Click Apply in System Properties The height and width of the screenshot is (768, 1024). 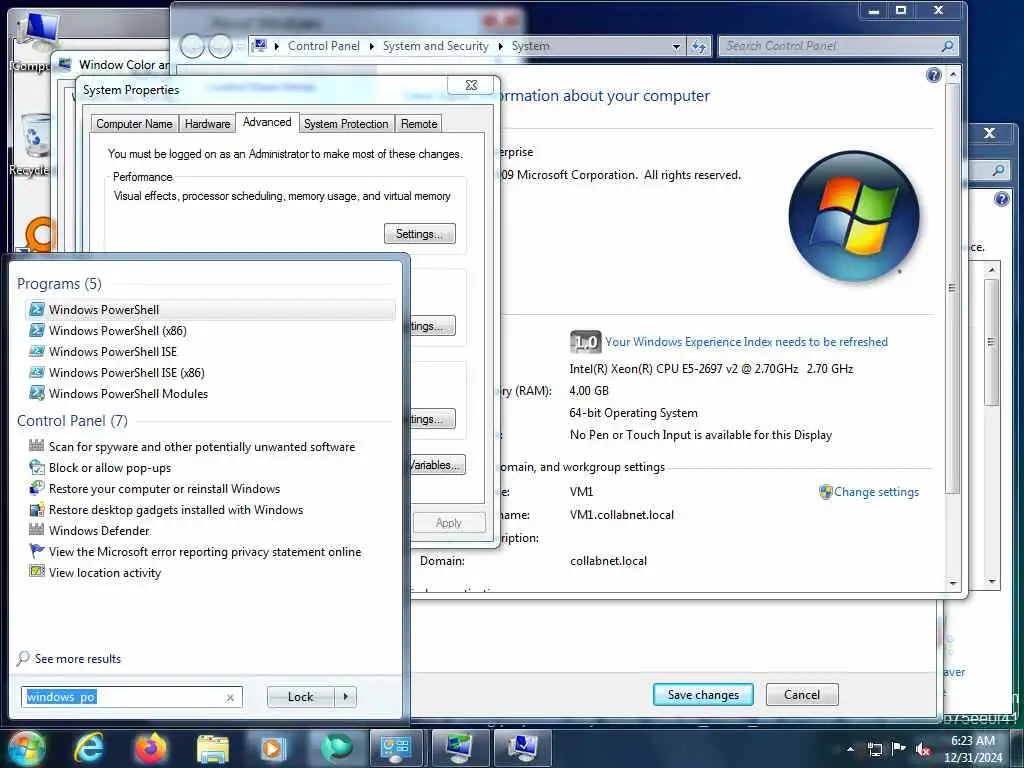click(x=449, y=523)
